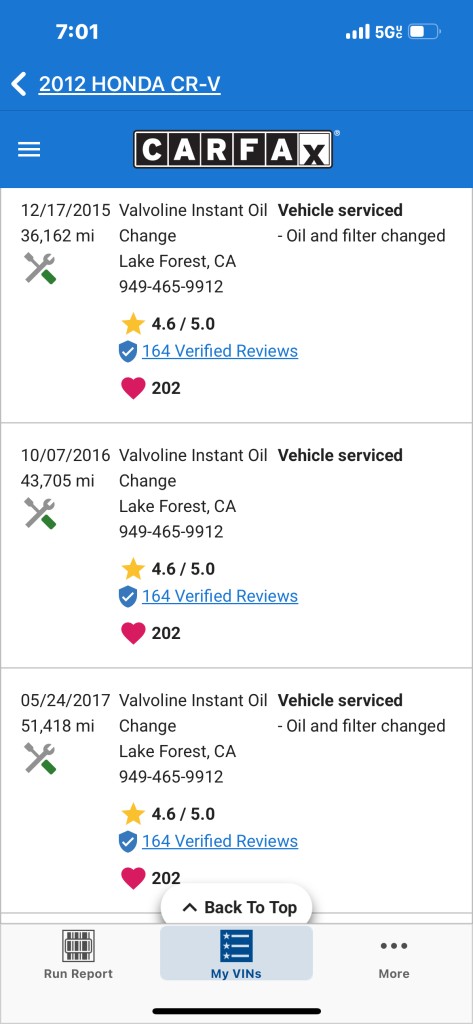This screenshot has width=473, height=1024.
Task: Open the hamburger menu icon
Action: 29,150
